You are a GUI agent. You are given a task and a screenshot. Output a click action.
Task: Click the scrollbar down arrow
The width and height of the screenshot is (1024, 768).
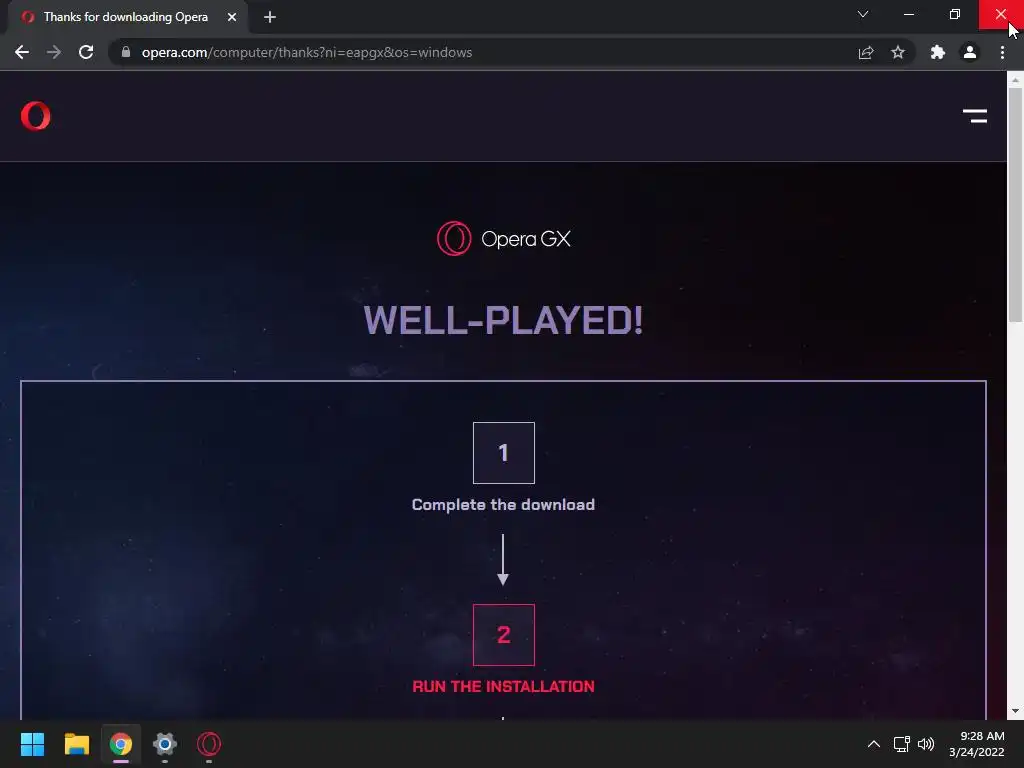1015,711
